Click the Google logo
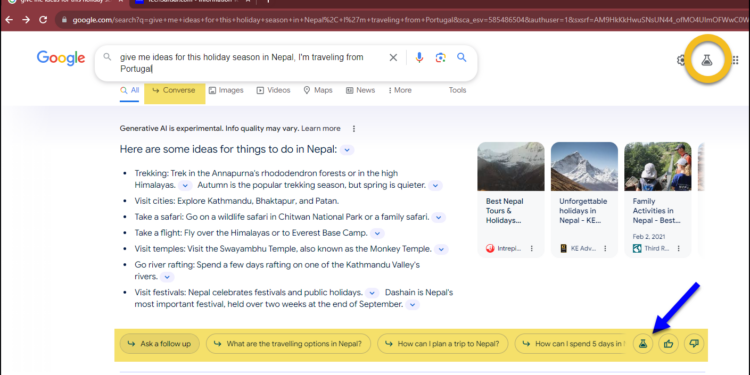 point(61,58)
